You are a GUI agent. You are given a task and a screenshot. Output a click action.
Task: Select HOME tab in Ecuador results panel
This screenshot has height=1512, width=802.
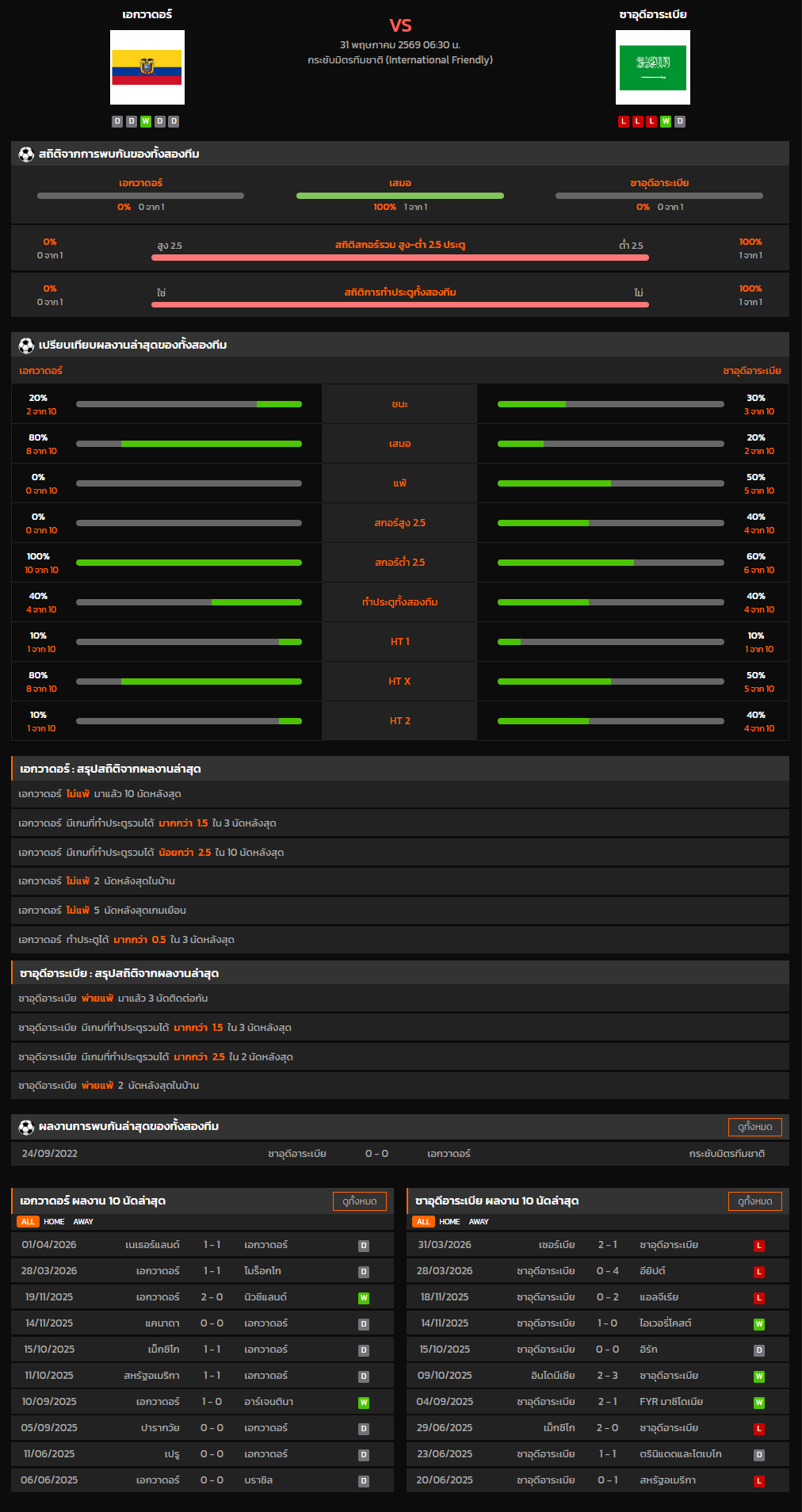[x=54, y=1222]
